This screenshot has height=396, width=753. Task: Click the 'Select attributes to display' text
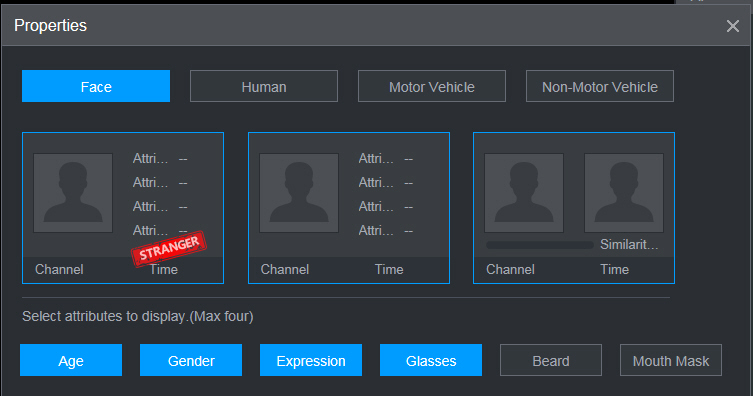(138, 316)
